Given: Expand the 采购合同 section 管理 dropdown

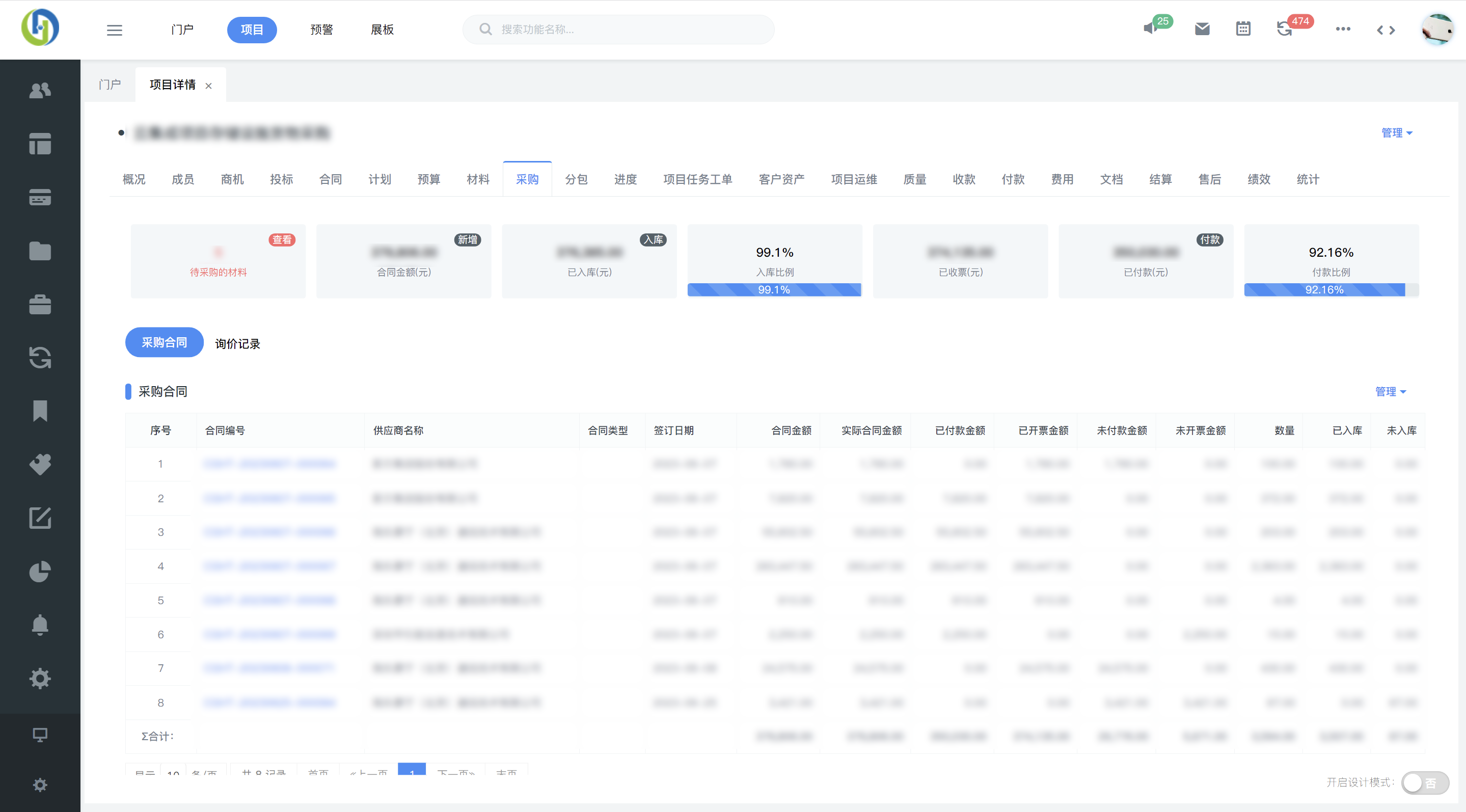Looking at the screenshot, I should [1390, 392].
